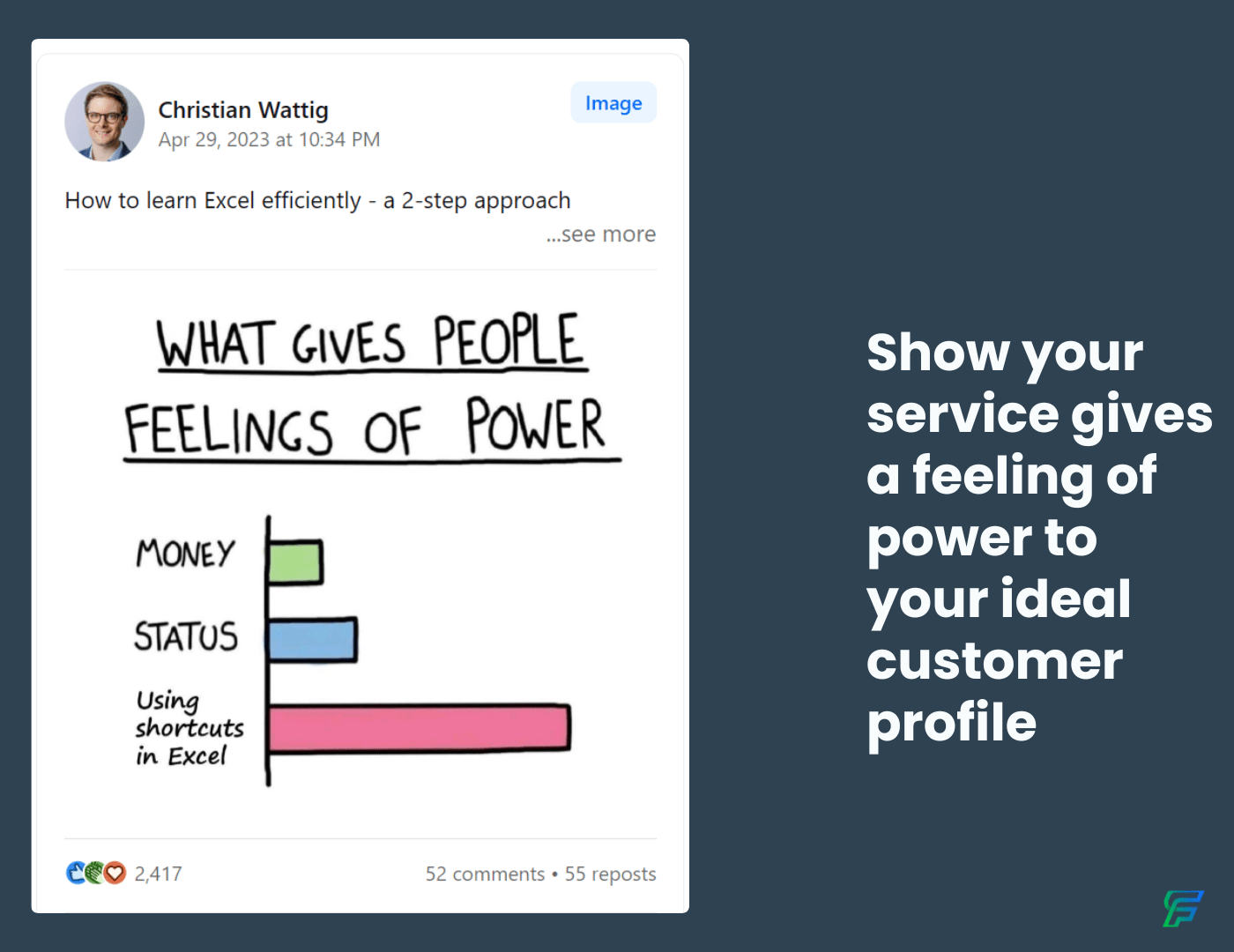Image resolution: width=1234 pixels, height=952 pixels.
Task: Open the 55 reposts link
Action: point(610,874)
